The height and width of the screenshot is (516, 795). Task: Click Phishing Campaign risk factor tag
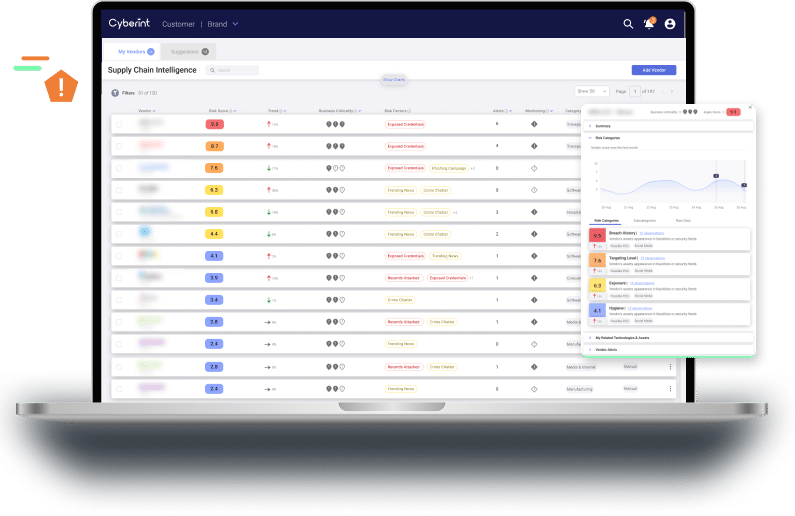click(x=449, y=168)
